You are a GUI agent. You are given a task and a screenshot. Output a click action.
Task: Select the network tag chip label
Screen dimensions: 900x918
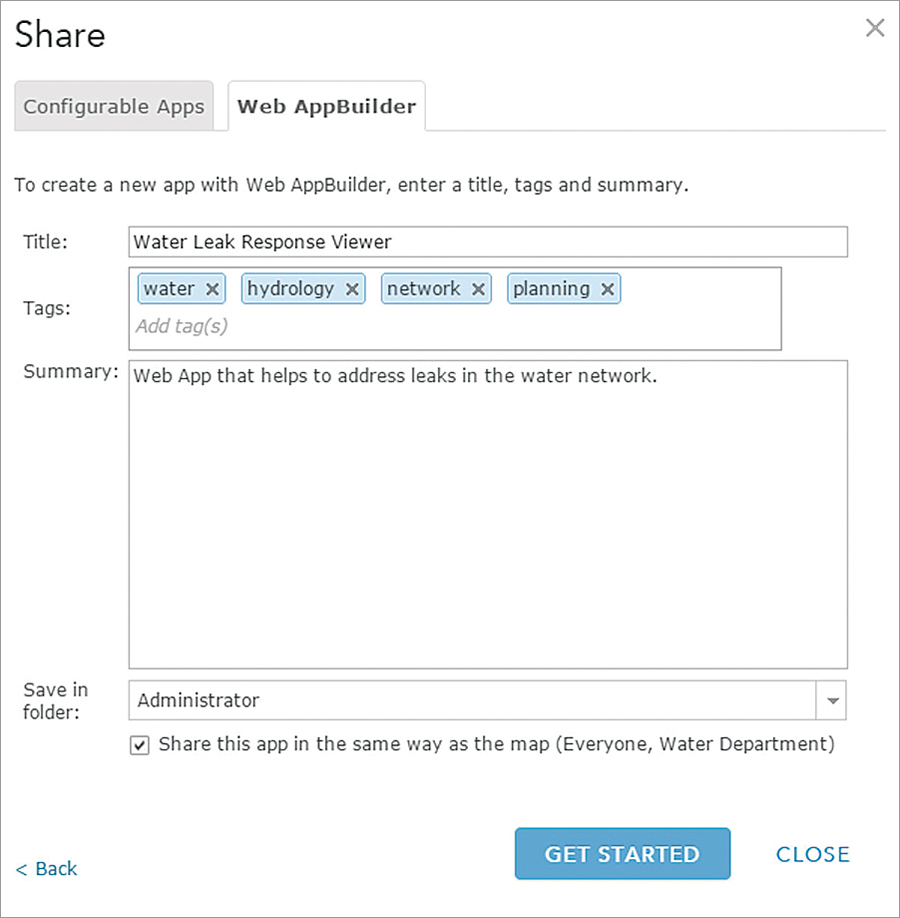(x=424, y=289)
